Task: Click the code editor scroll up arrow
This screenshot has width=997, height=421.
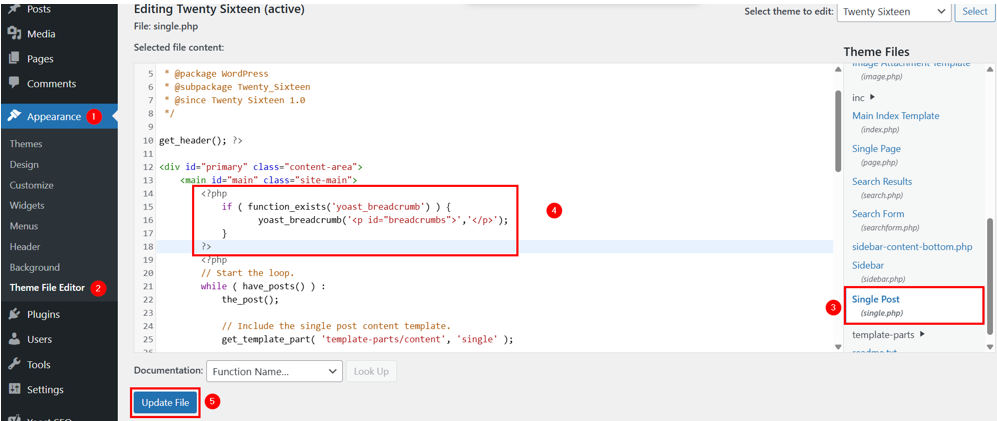Action: [x=838, y=69]
